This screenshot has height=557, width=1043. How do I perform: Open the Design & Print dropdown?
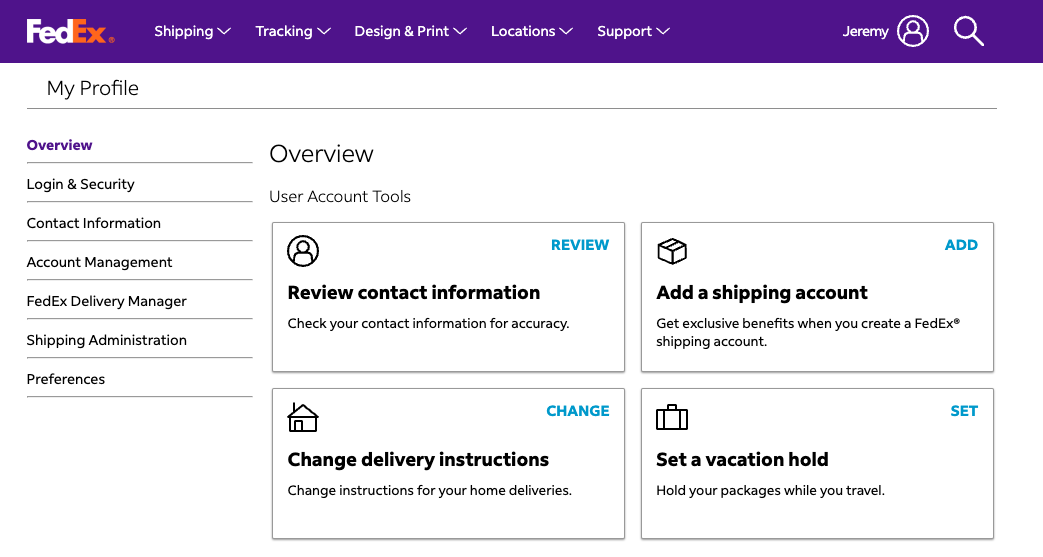(410, 31)
